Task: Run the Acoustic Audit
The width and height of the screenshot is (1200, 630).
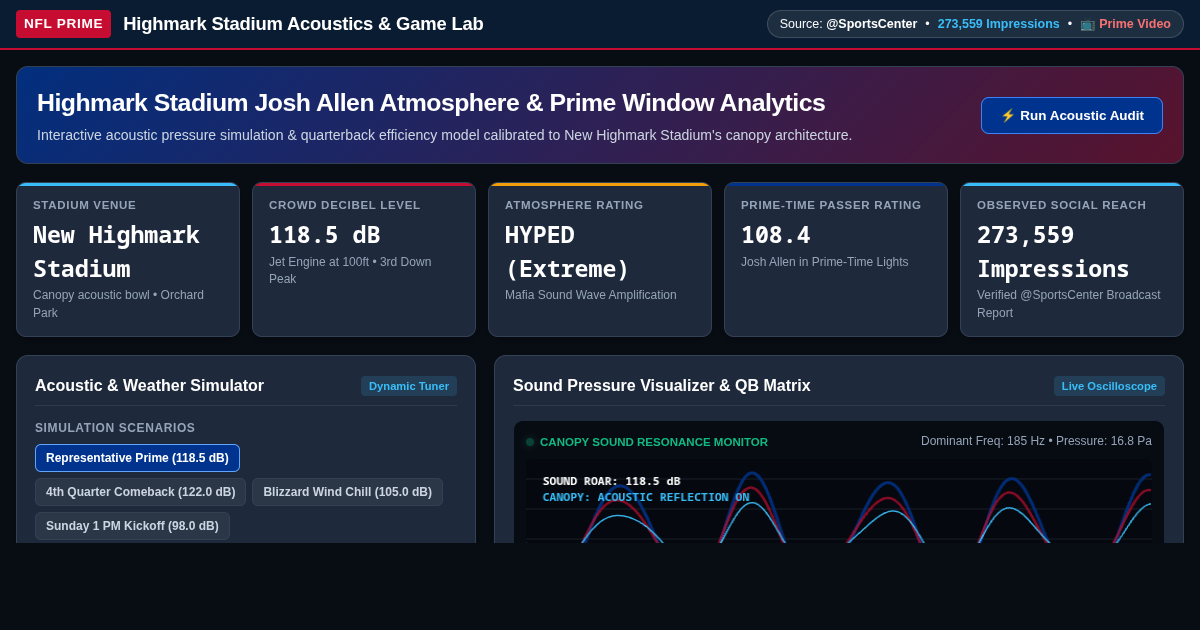Action: (x=1072, y=115)
